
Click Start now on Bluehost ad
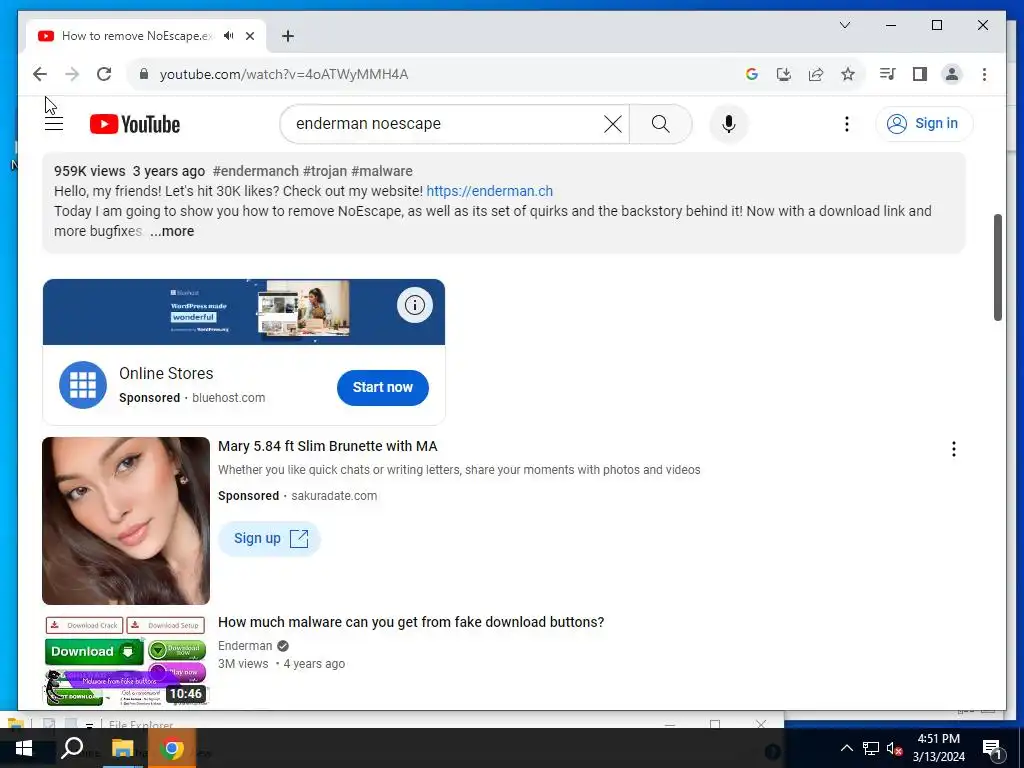click(x=383, y=387)
